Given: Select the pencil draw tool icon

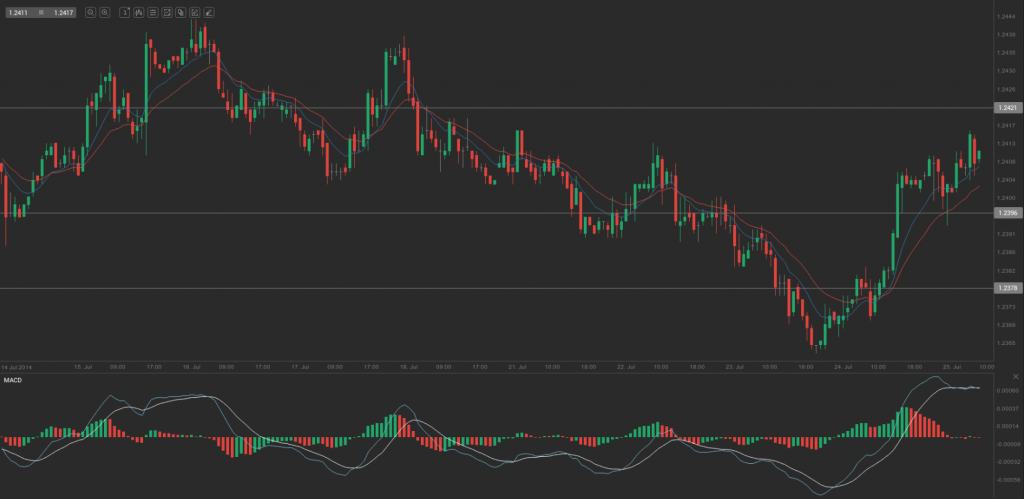Looking at the screenshot, I should click(208, 13).
